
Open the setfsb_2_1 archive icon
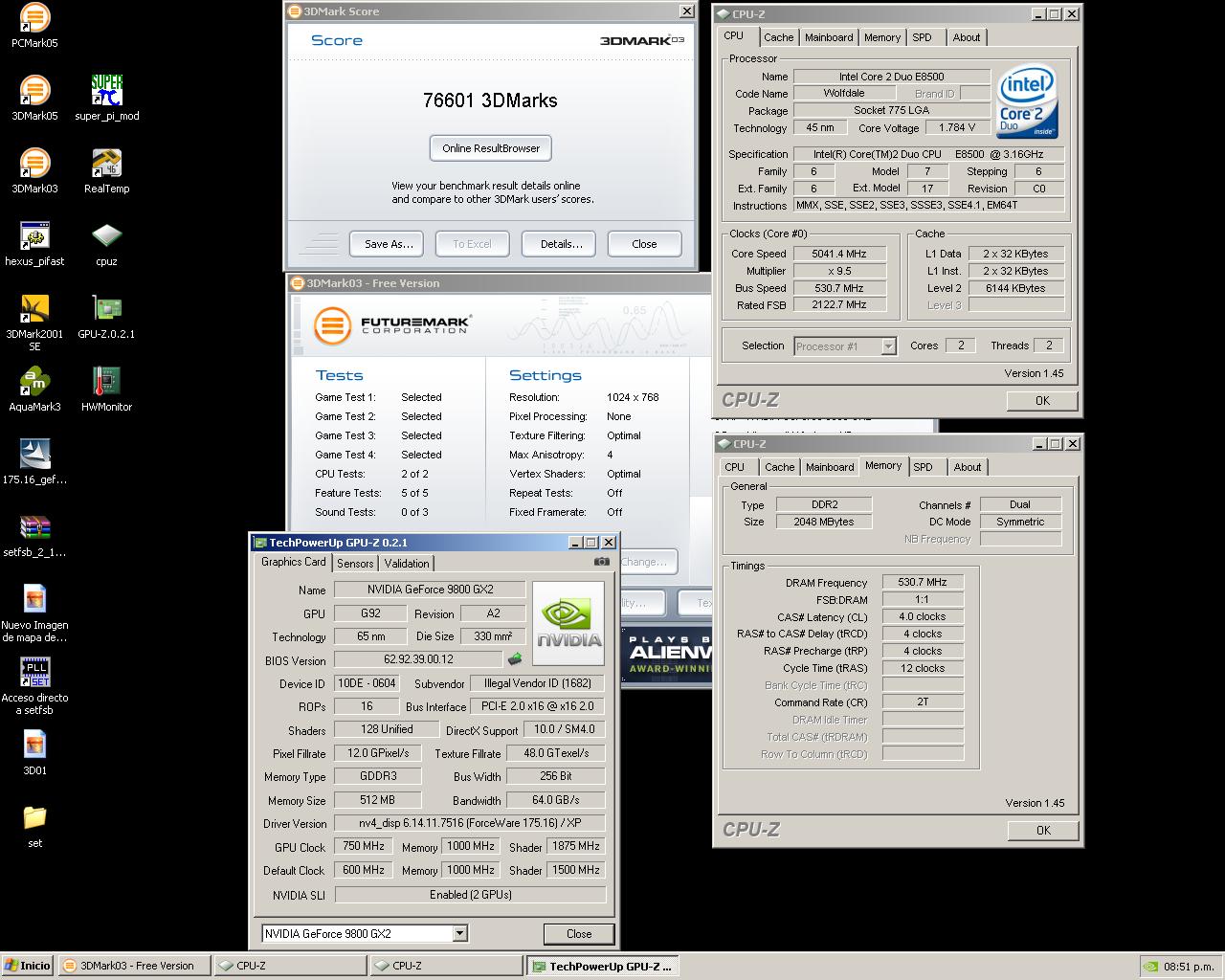(x=34, y=535)
